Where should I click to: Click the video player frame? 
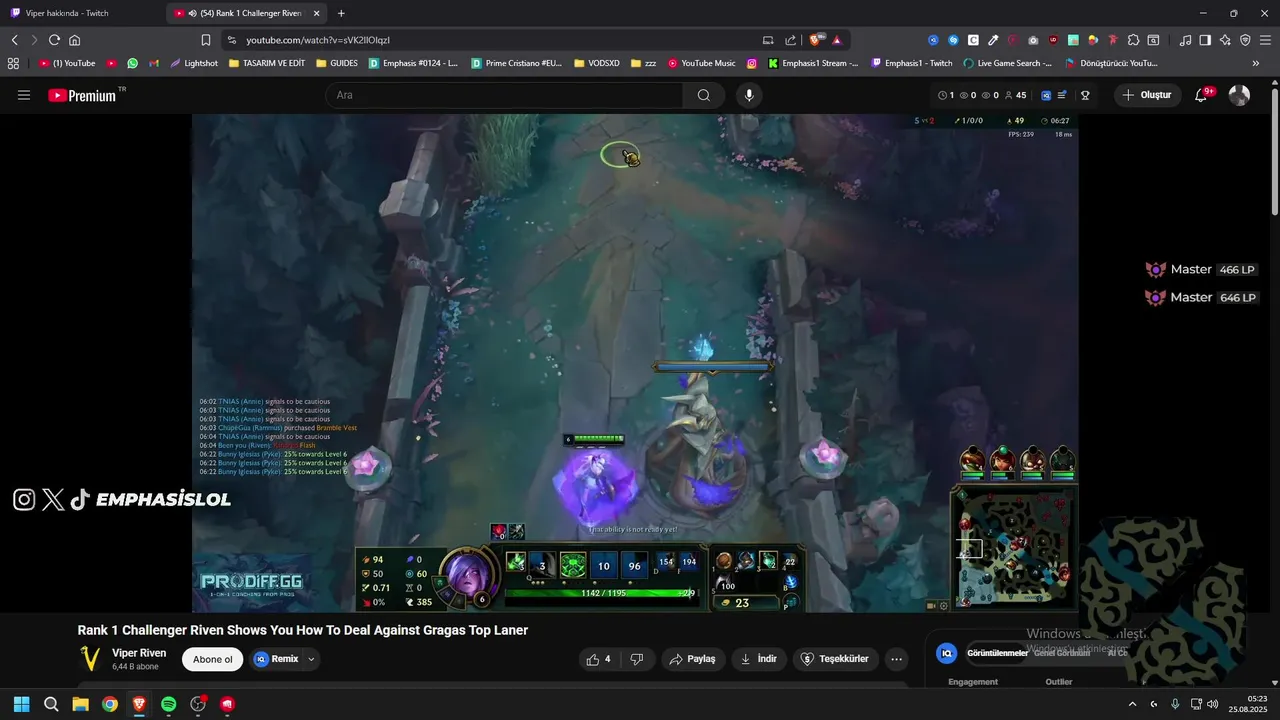pyautogui.click(x=635, y=362)
